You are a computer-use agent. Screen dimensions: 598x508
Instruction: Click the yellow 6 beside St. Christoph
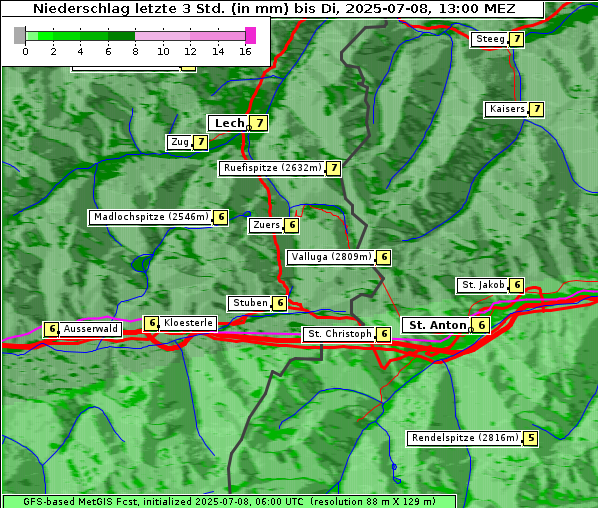tap(384, 334)
